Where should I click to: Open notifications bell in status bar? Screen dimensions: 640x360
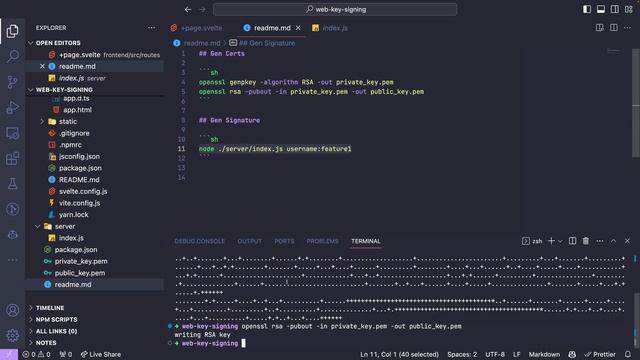point(628,354)
